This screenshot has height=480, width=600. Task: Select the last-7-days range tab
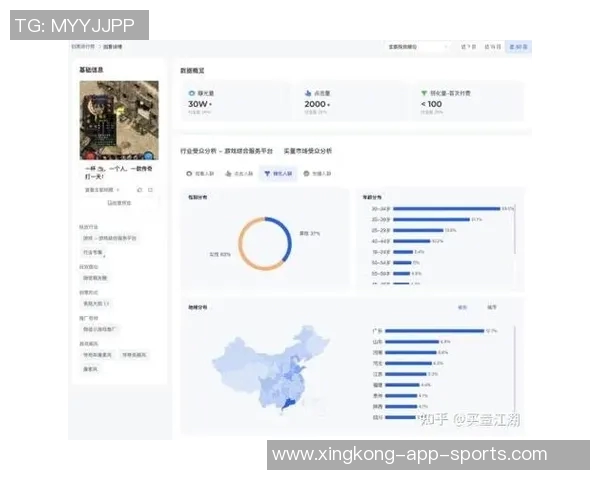point(468,47)
